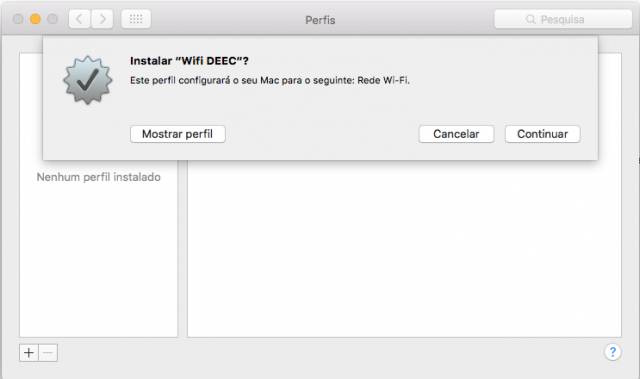Click the magnifying glass search icon
Viewport: 640px width, 379px height.
pyautogui.click(x=530, y=19)
